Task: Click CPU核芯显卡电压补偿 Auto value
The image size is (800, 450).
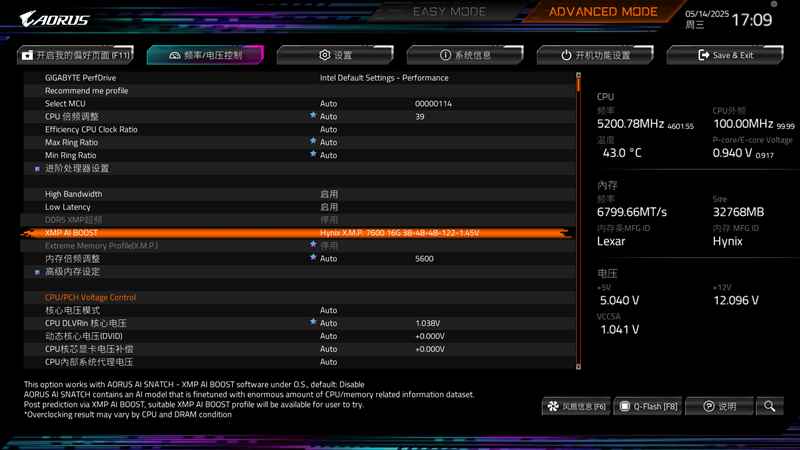Action: (x=328, y=349)
